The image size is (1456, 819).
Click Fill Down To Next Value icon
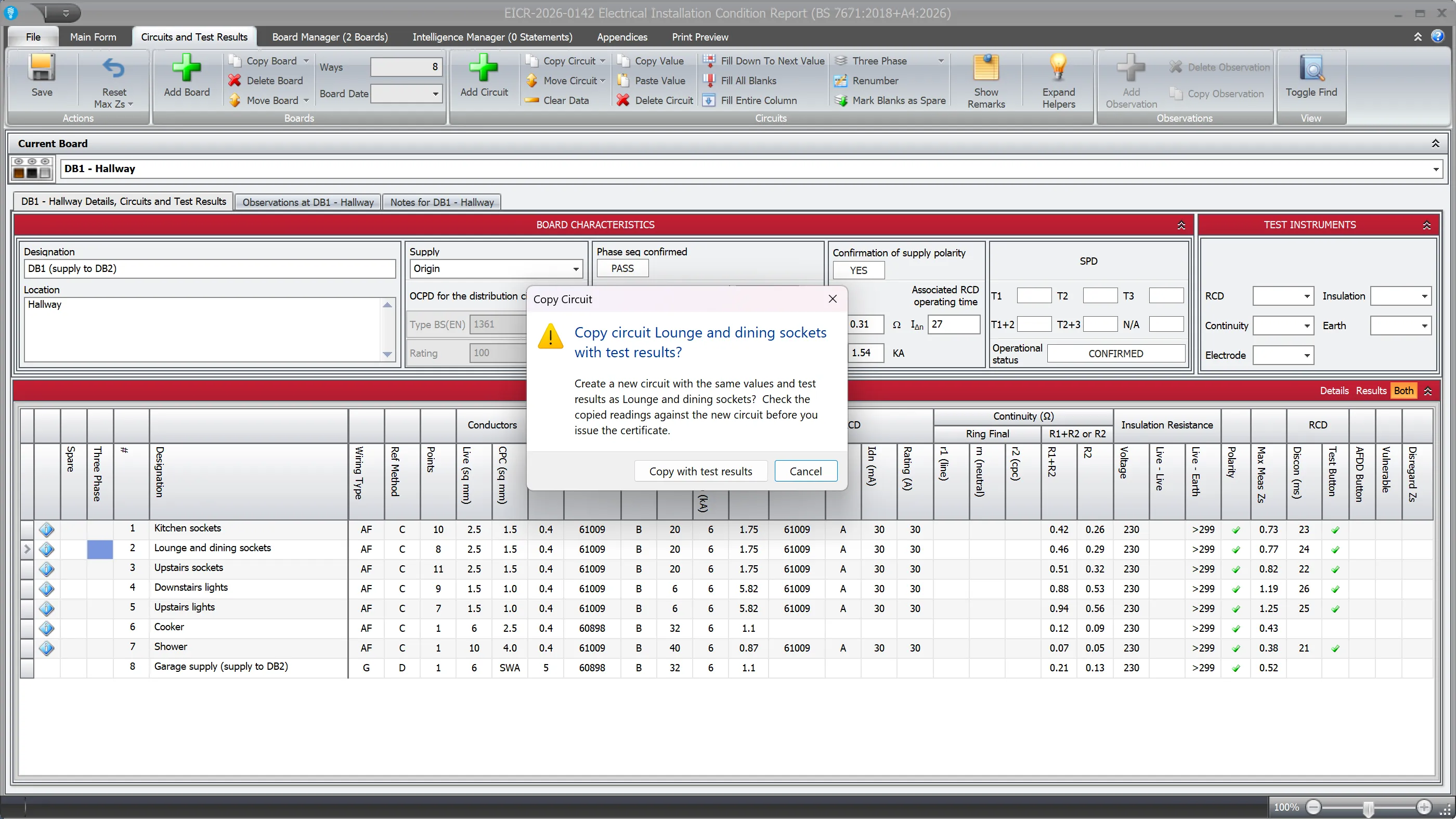709,60
